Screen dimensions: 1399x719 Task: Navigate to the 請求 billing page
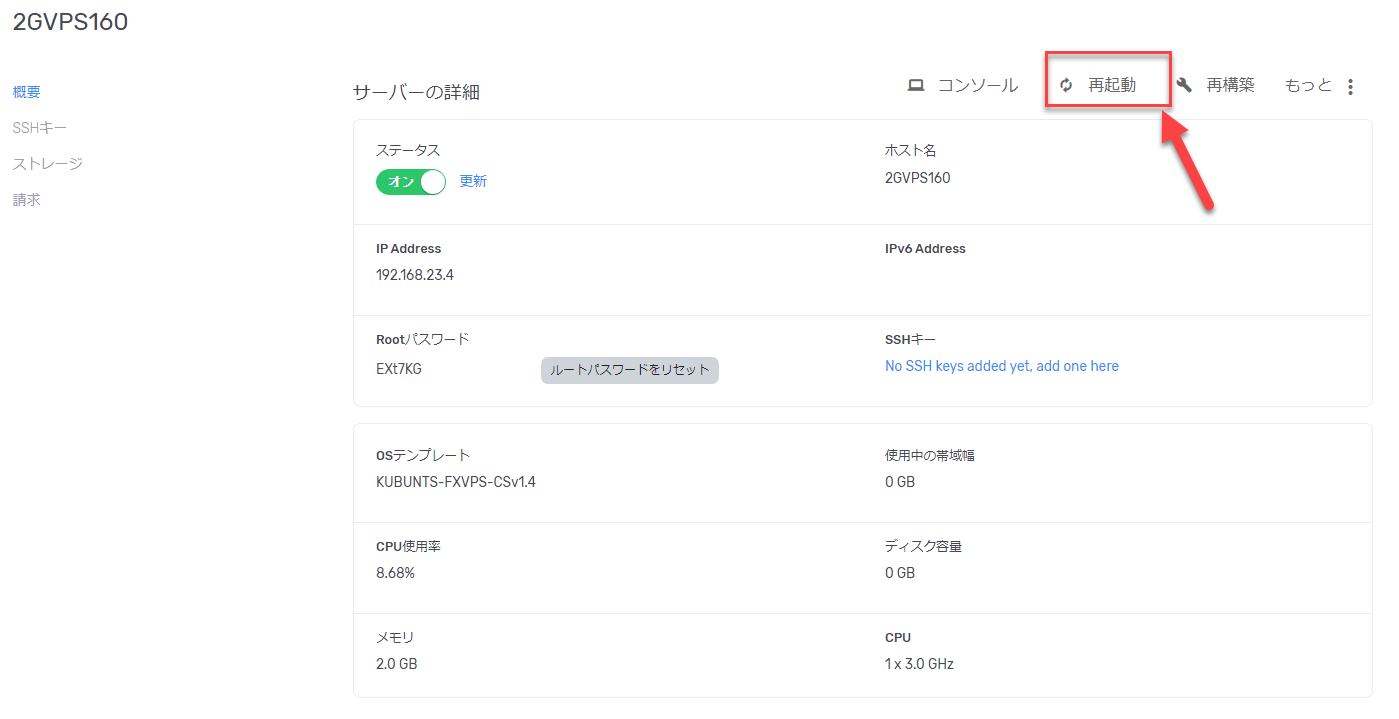pos(26,199)
